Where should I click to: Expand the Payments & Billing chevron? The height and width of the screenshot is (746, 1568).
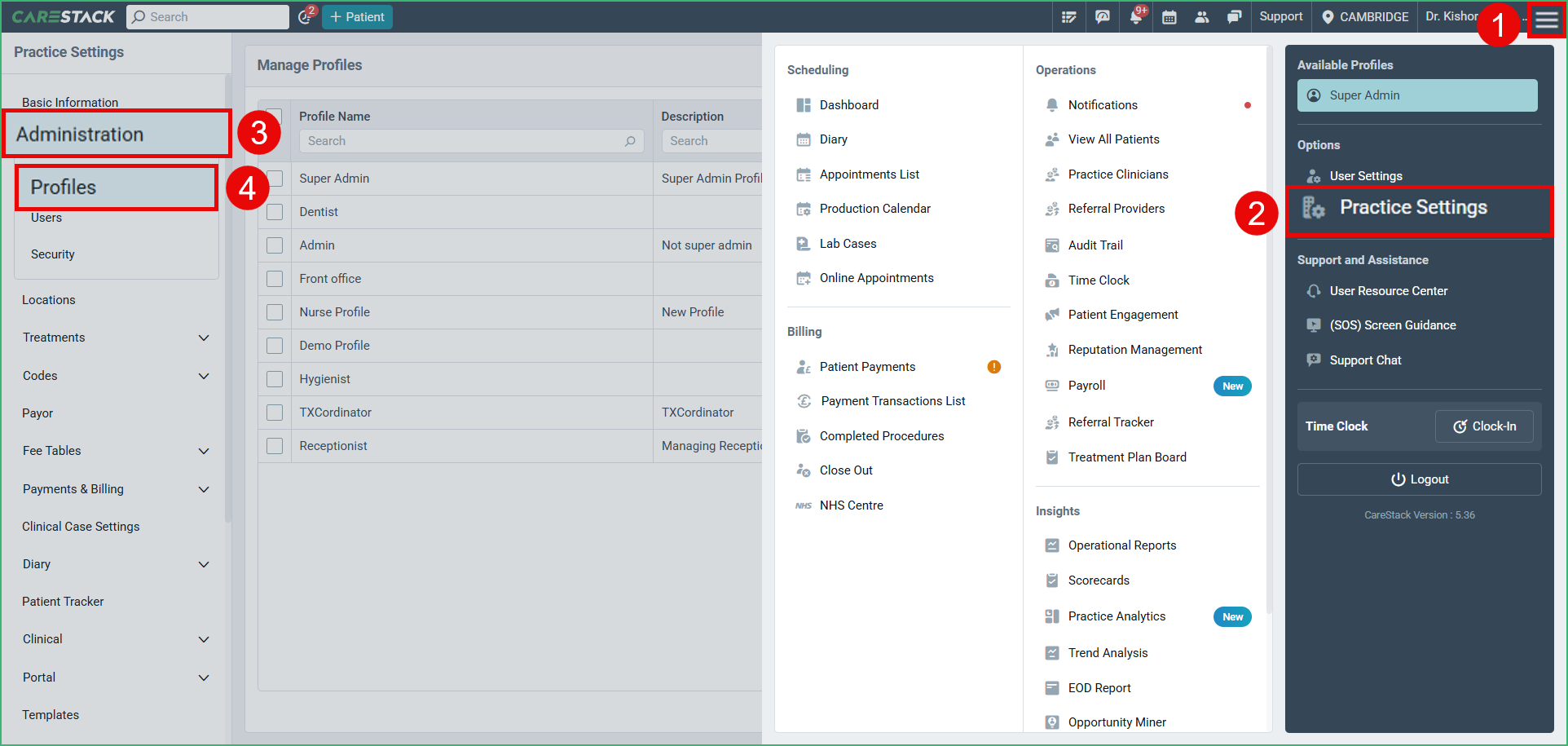tap(204, 489)
